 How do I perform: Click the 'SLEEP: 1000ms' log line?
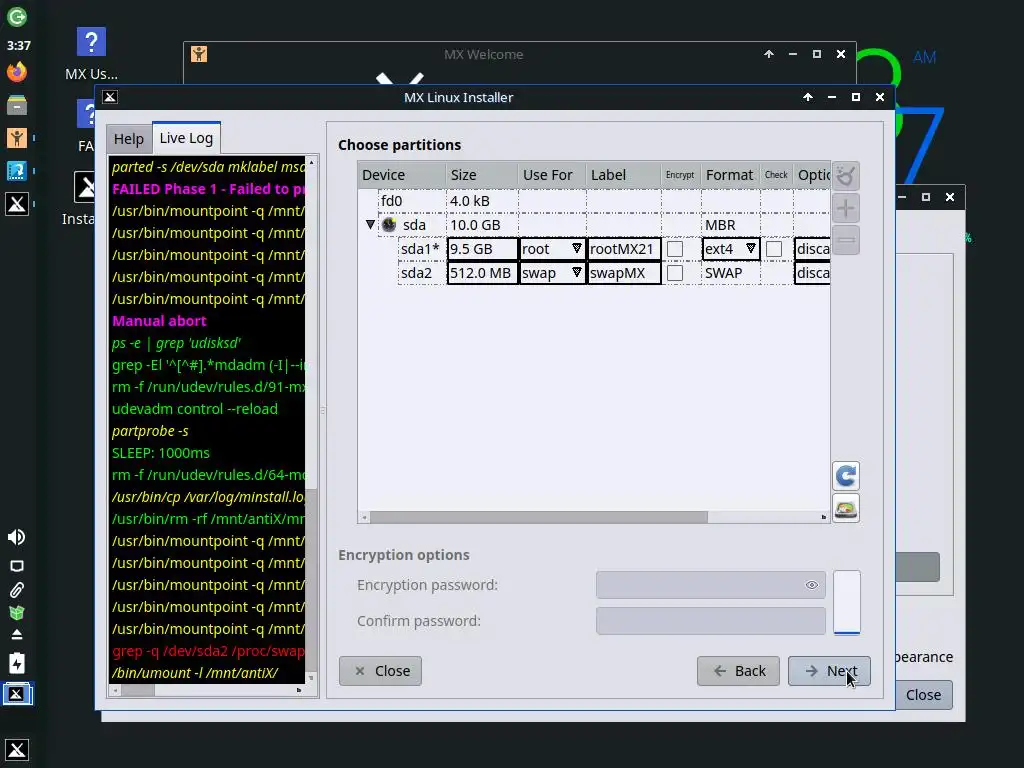pos(161,453)
